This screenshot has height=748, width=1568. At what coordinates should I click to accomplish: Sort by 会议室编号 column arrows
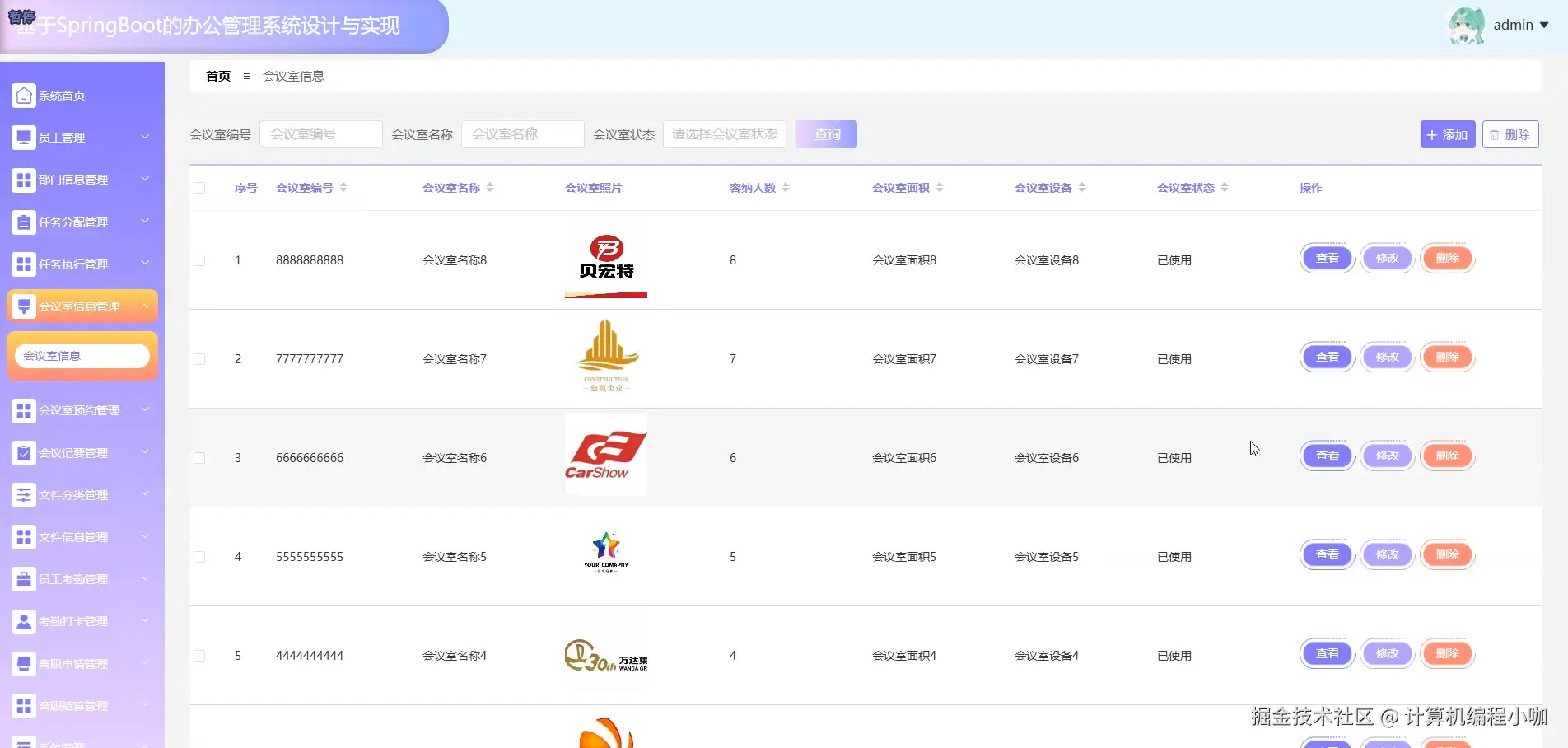click(x=343, y=188)
